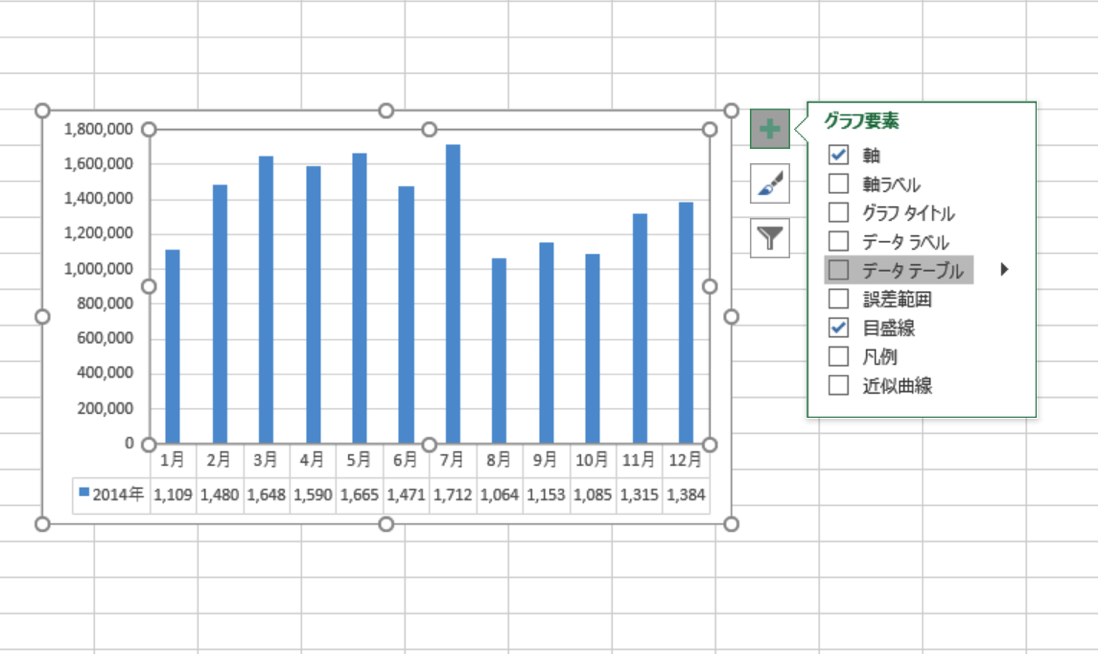Enable the 軸ラベル checkbox

pos(838,183)
